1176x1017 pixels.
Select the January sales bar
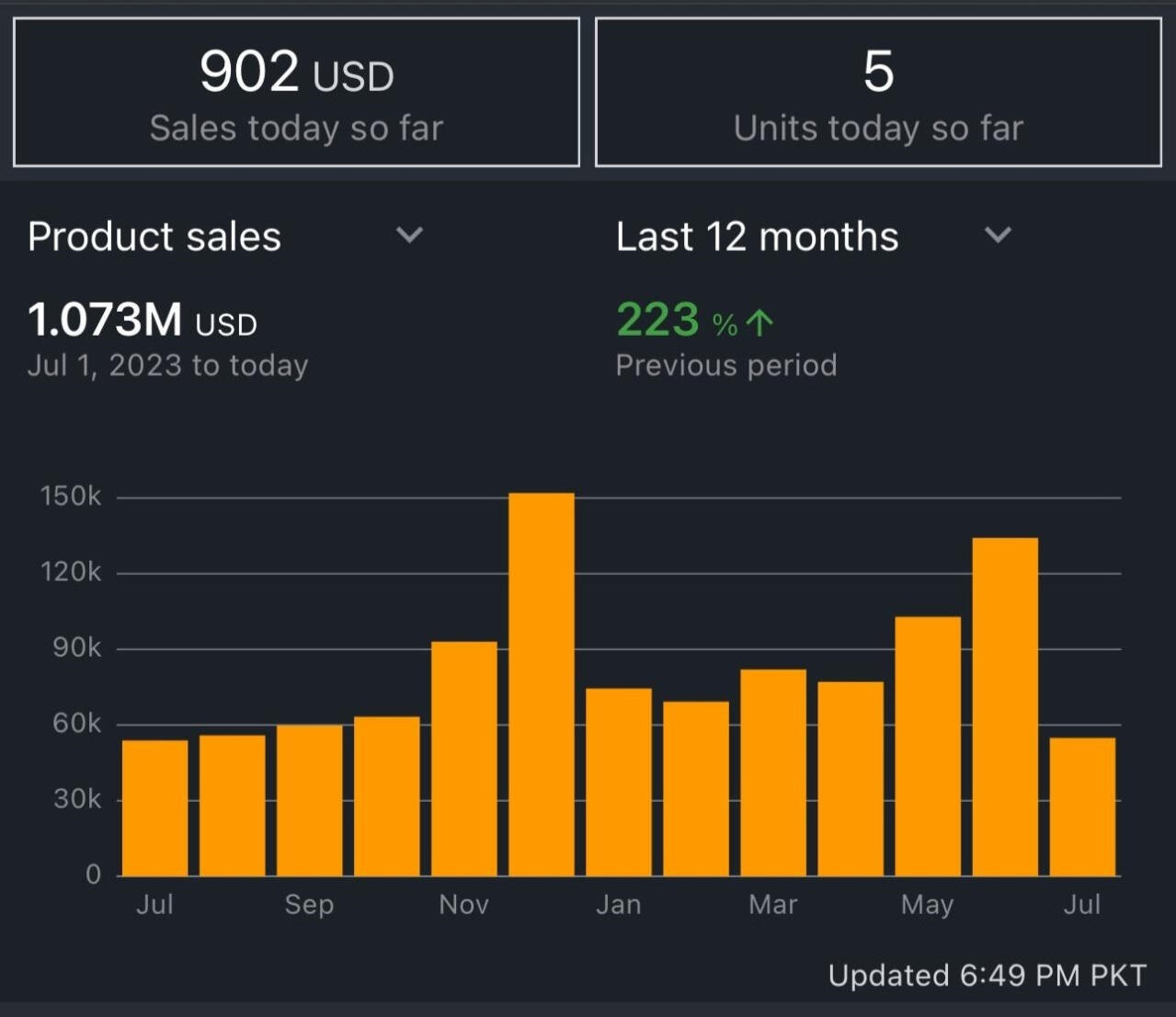(619, 782)
